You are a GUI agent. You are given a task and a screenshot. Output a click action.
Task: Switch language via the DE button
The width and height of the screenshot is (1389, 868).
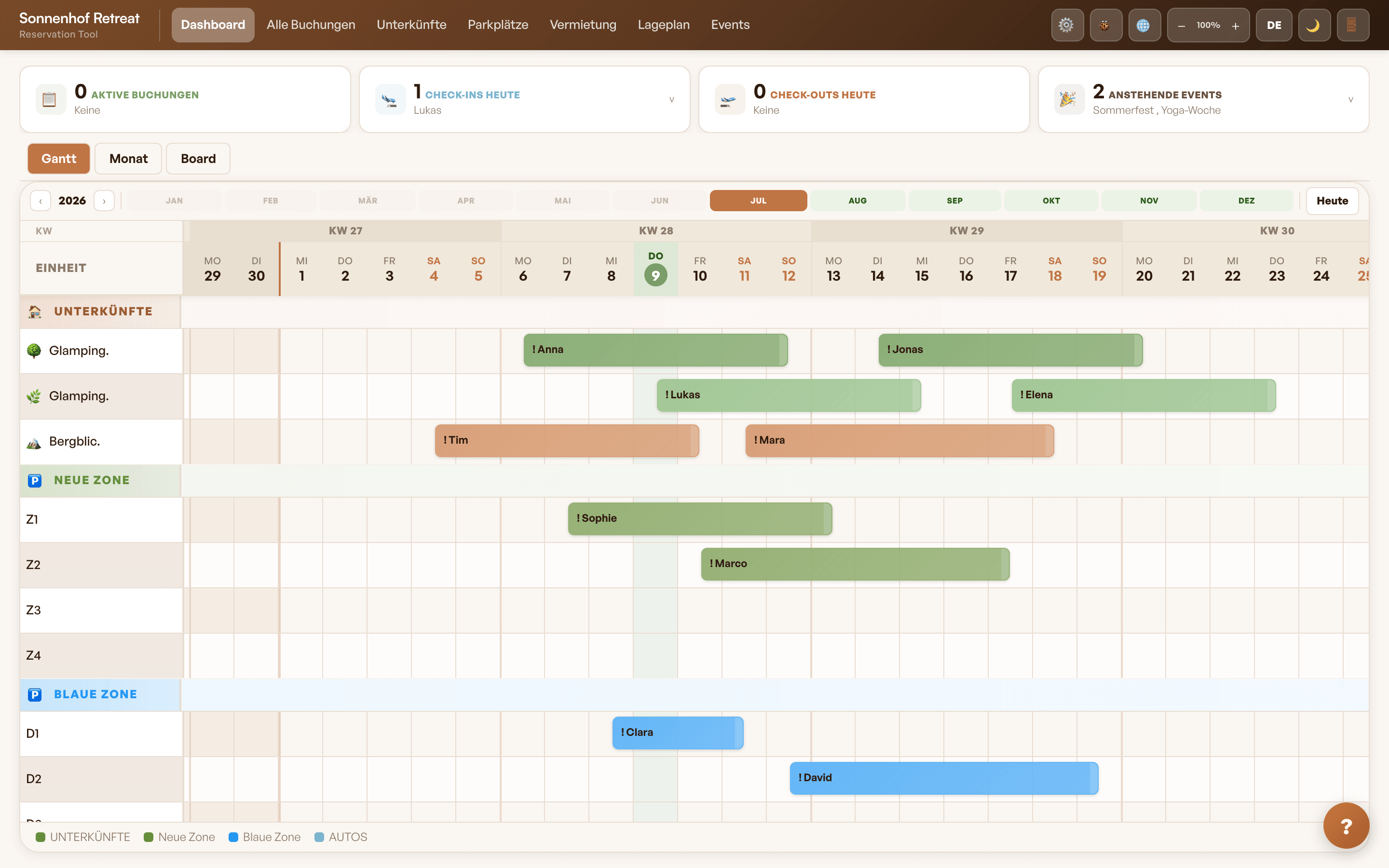[1274, 25]
